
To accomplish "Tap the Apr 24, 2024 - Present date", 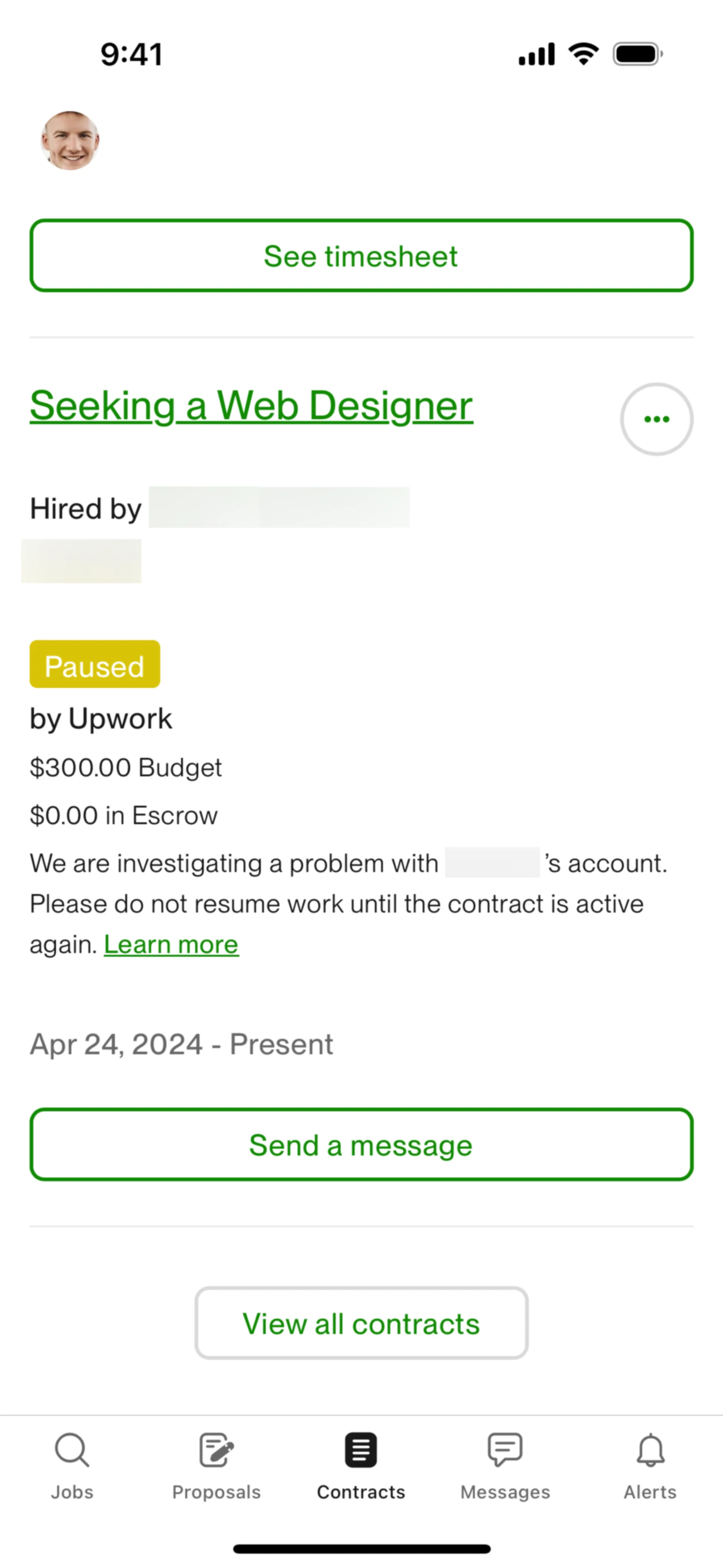I will coord(182,1045).
